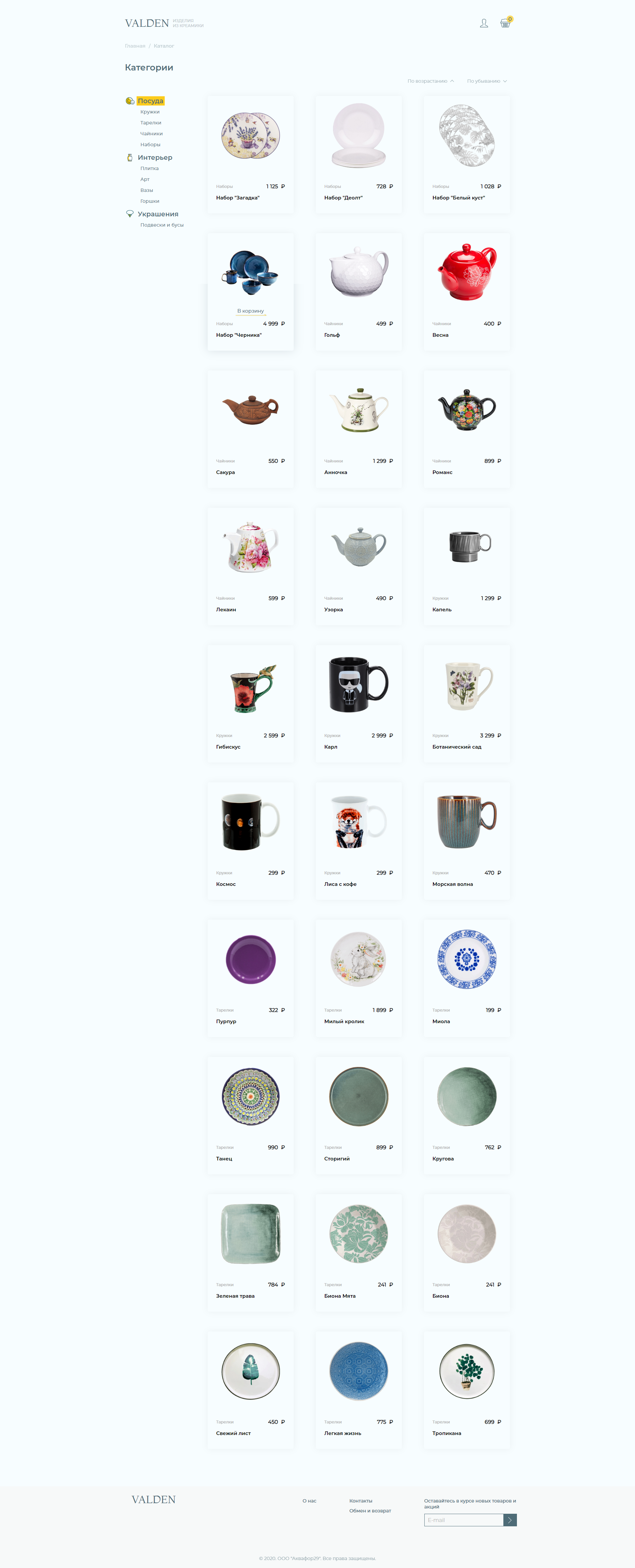635x1568 pixels.
Task: Go to Главная breadcrumb link
Action: click(x=135, y=46)
